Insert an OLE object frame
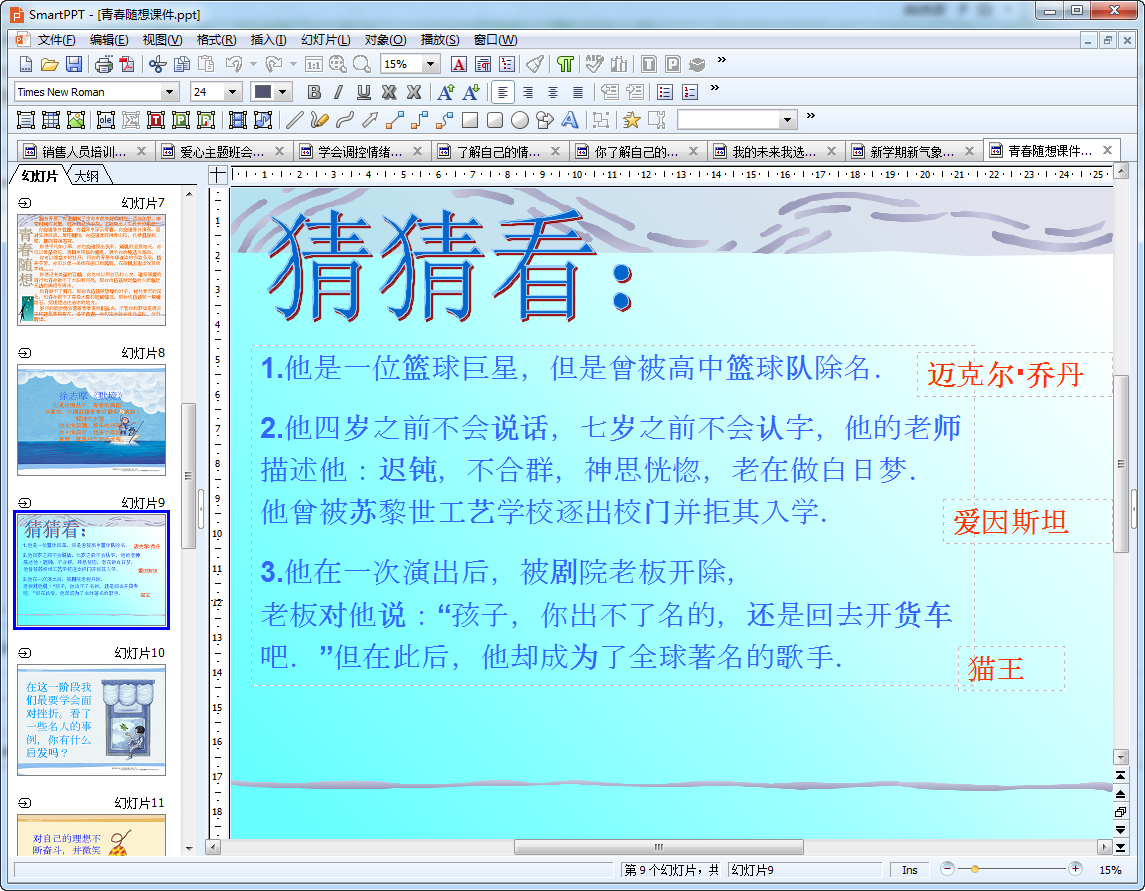The width and height of the screenshot is (1145, 891). pyautogui.click(x=106, y=120)
